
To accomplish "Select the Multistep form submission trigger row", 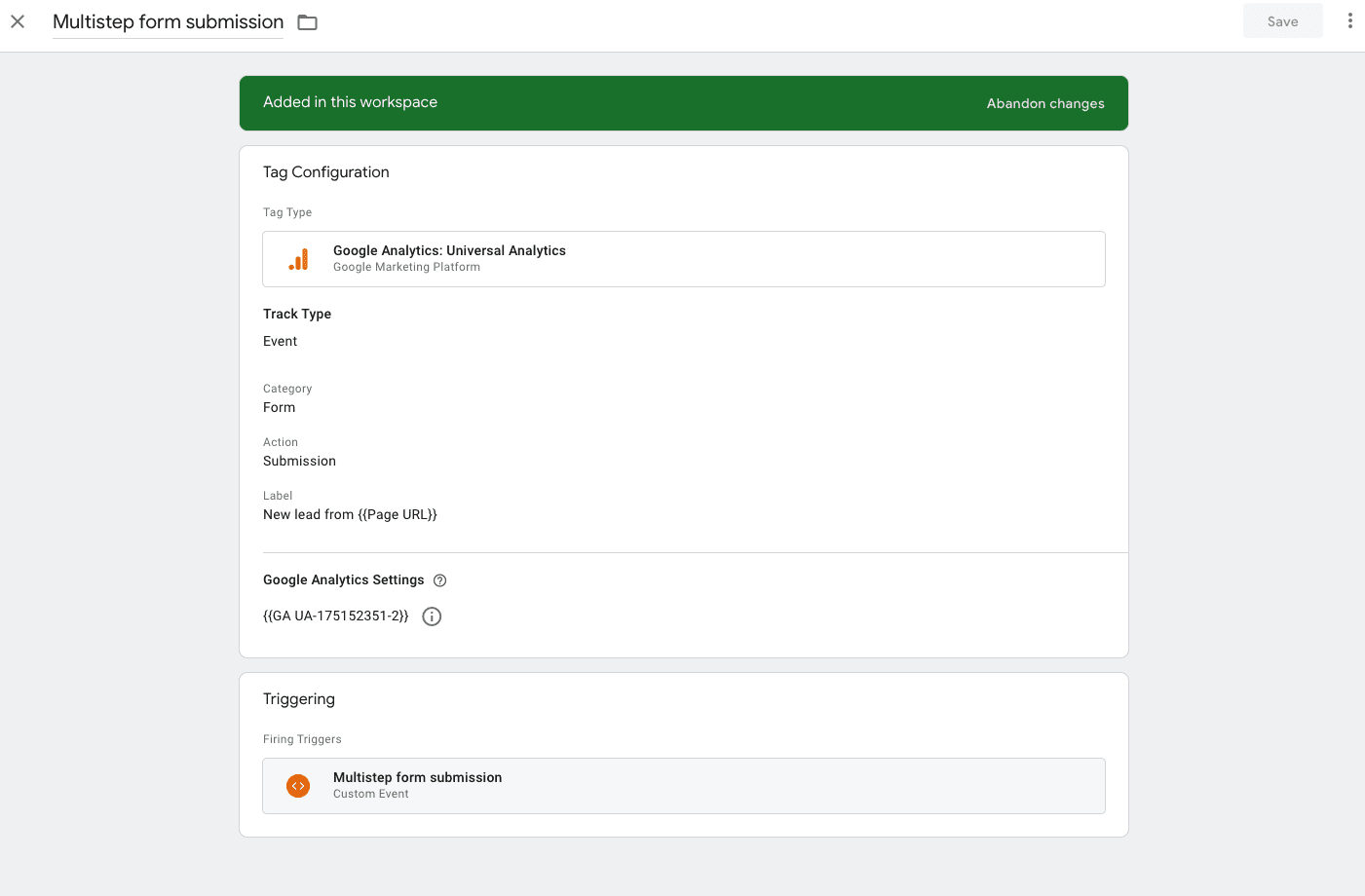I will (682, 785).
